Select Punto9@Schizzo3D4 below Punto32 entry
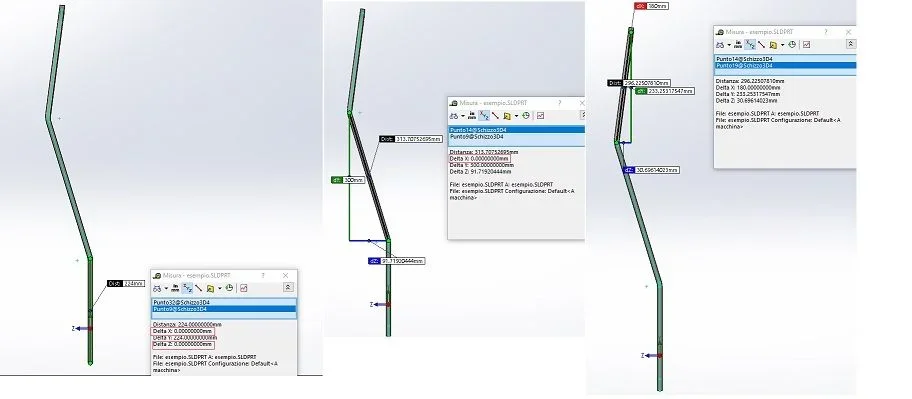Screen dimensions: 912x399 point(224,309)
